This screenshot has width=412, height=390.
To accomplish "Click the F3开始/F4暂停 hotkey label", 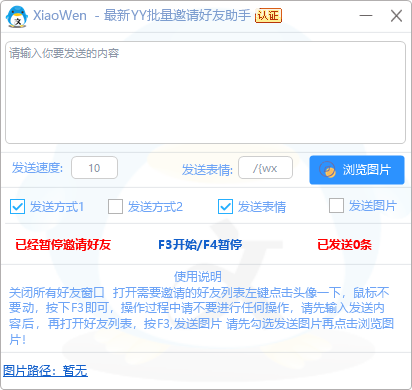I will coord(200,245).
